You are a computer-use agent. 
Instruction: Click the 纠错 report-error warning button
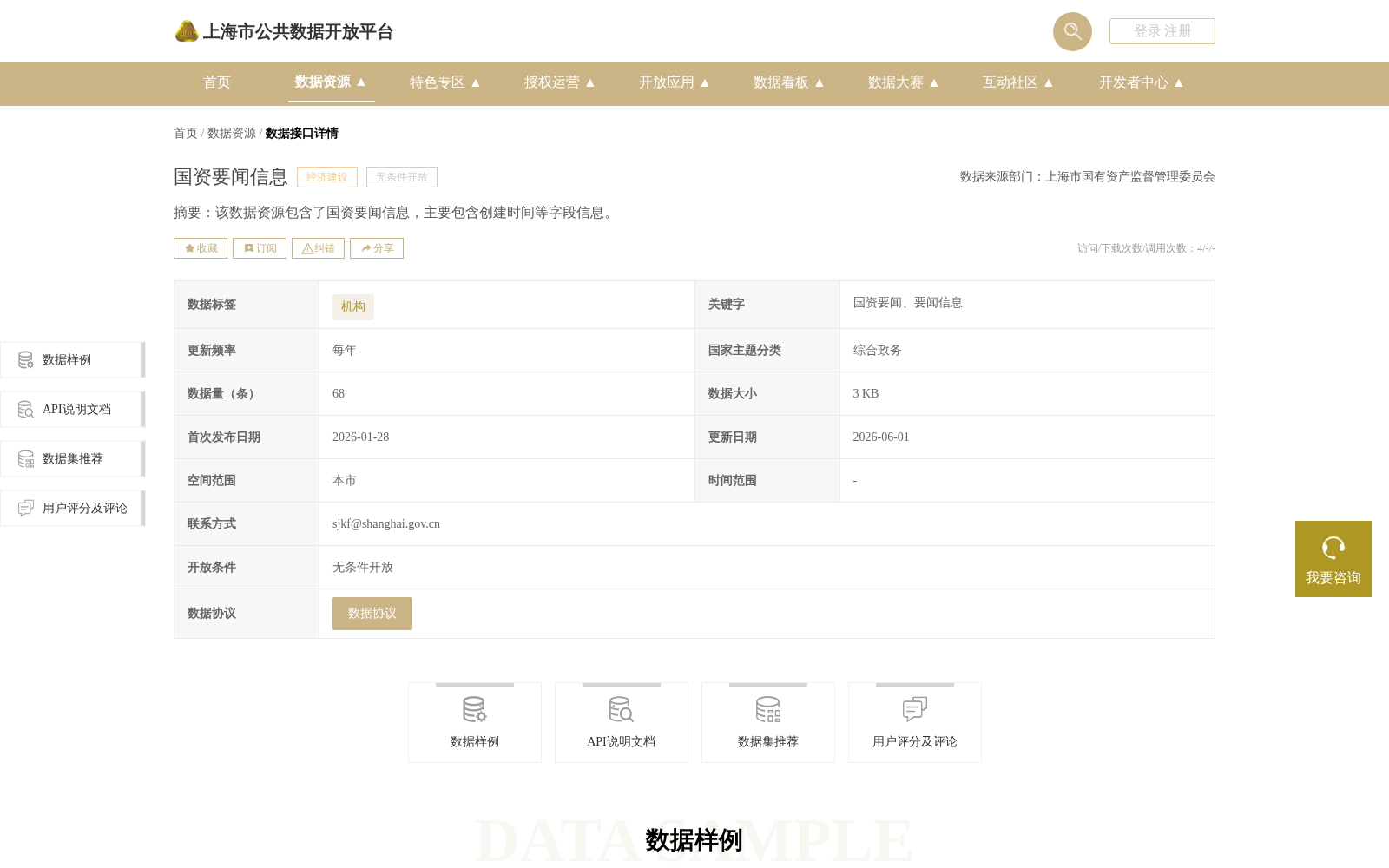tap(318, 248)
